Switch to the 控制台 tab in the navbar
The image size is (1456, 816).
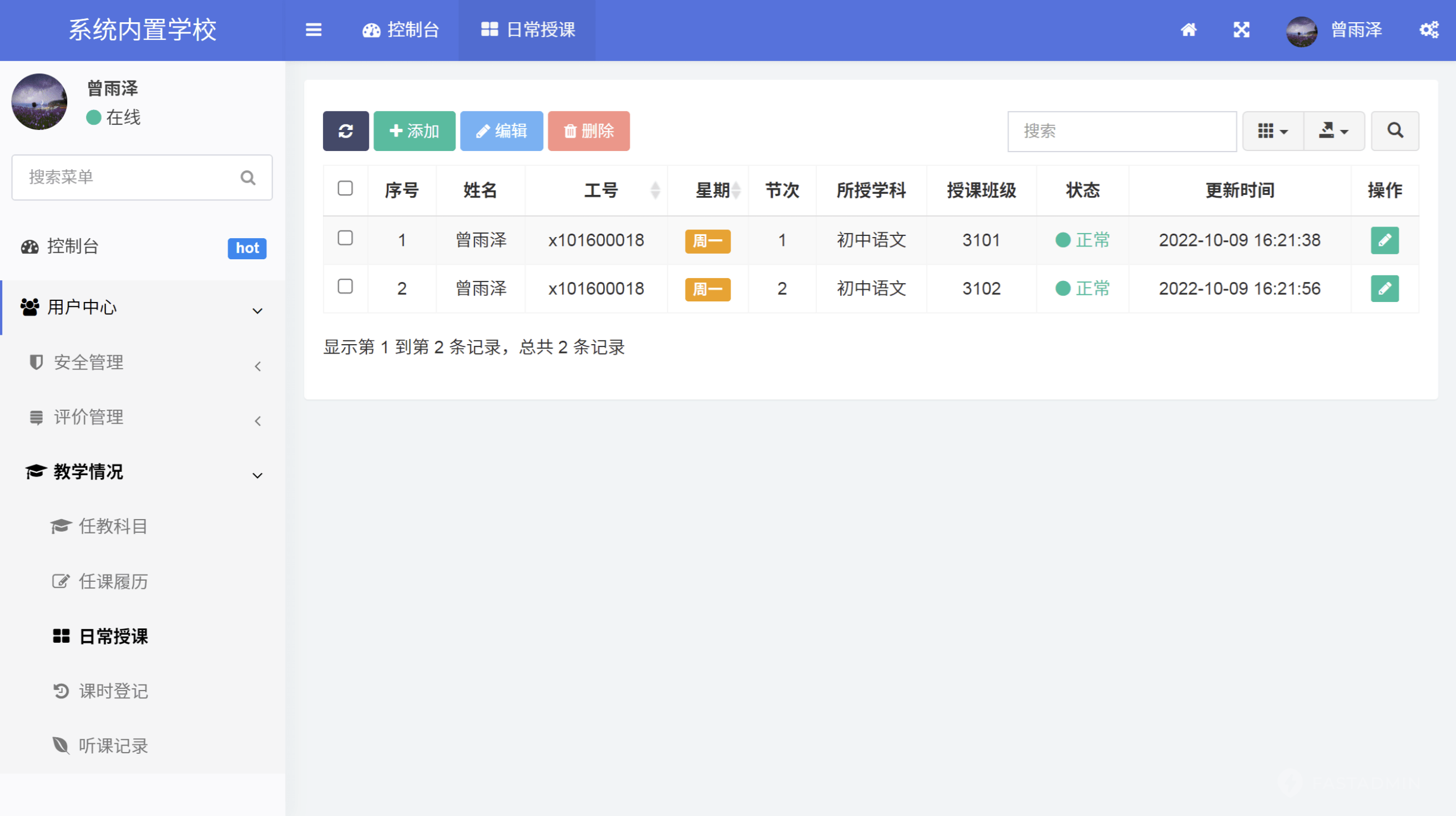[401, 30]
